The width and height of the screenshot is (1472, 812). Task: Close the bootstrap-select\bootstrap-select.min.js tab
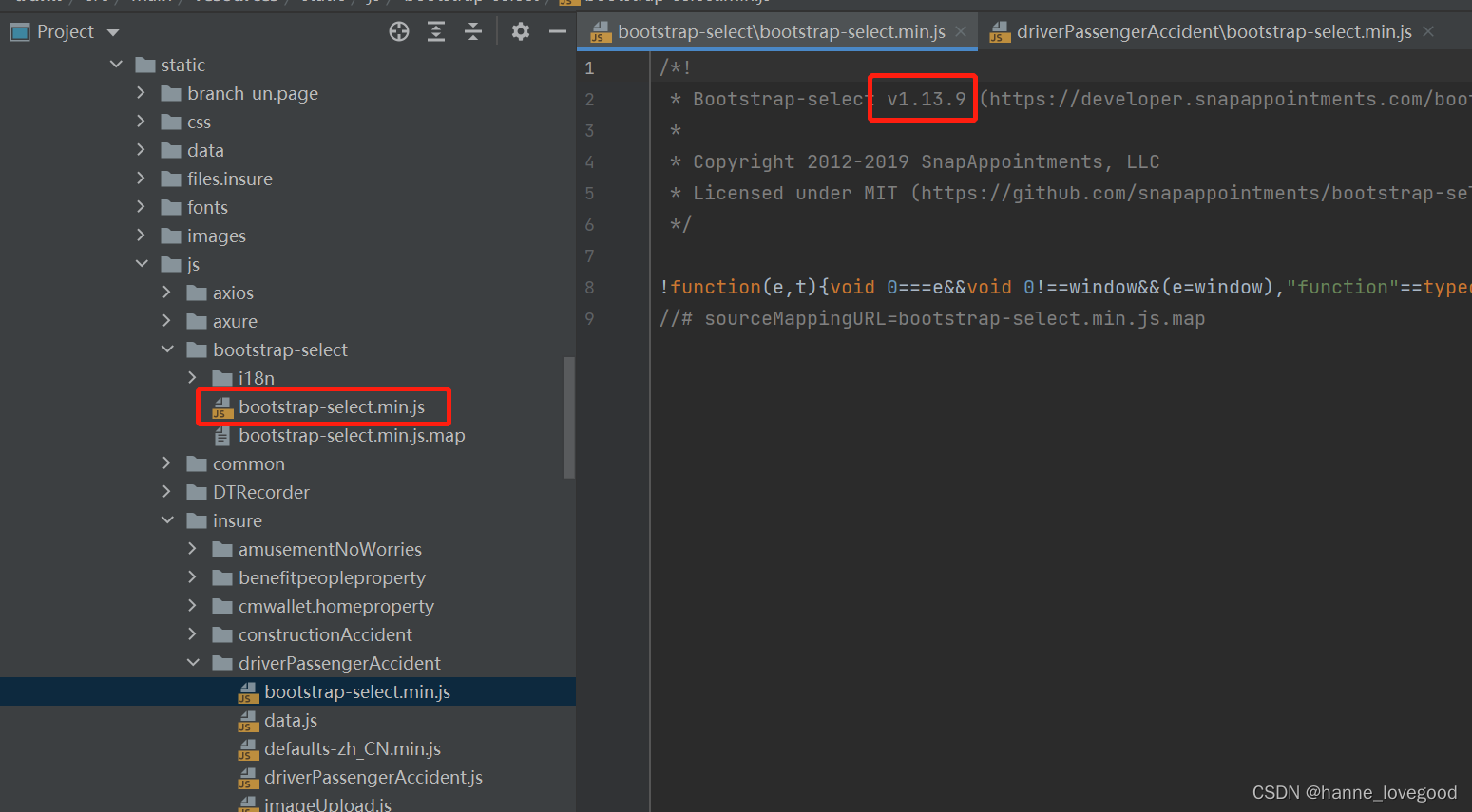pyautogui.click(x=961, y=31)
